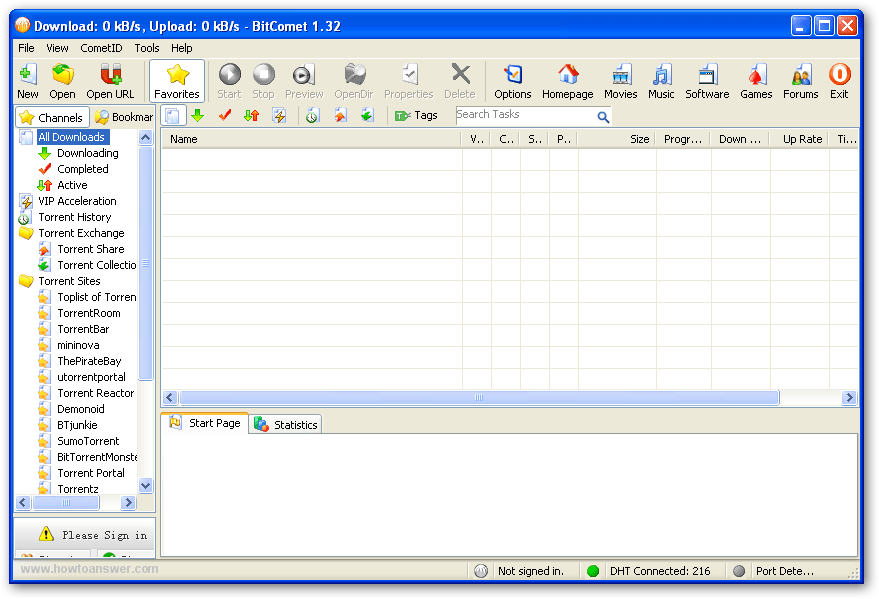Open the Games channel icon
This screenshot has height=599, width=879.
756,81
